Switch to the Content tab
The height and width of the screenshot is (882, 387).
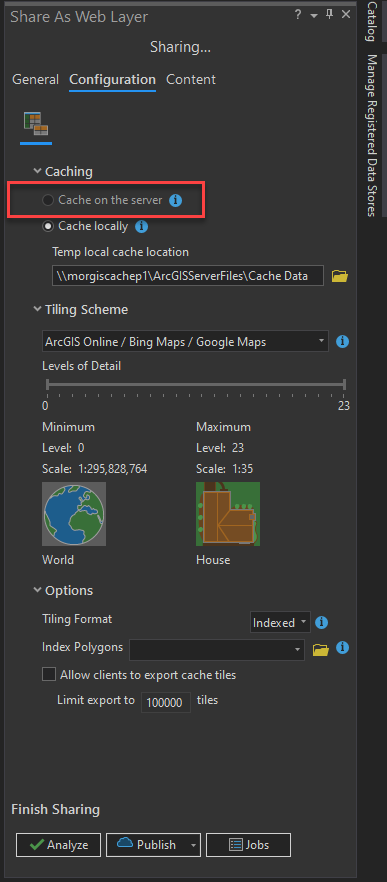191,79
